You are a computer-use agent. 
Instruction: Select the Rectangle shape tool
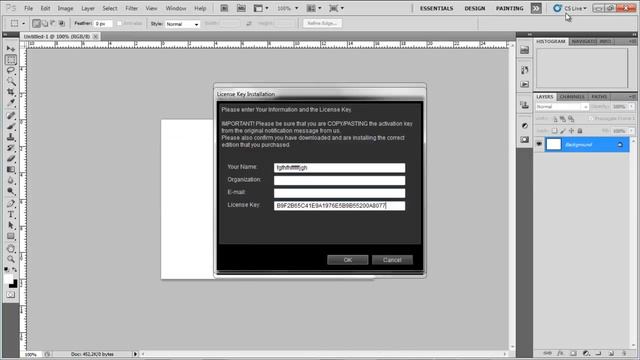11,236
